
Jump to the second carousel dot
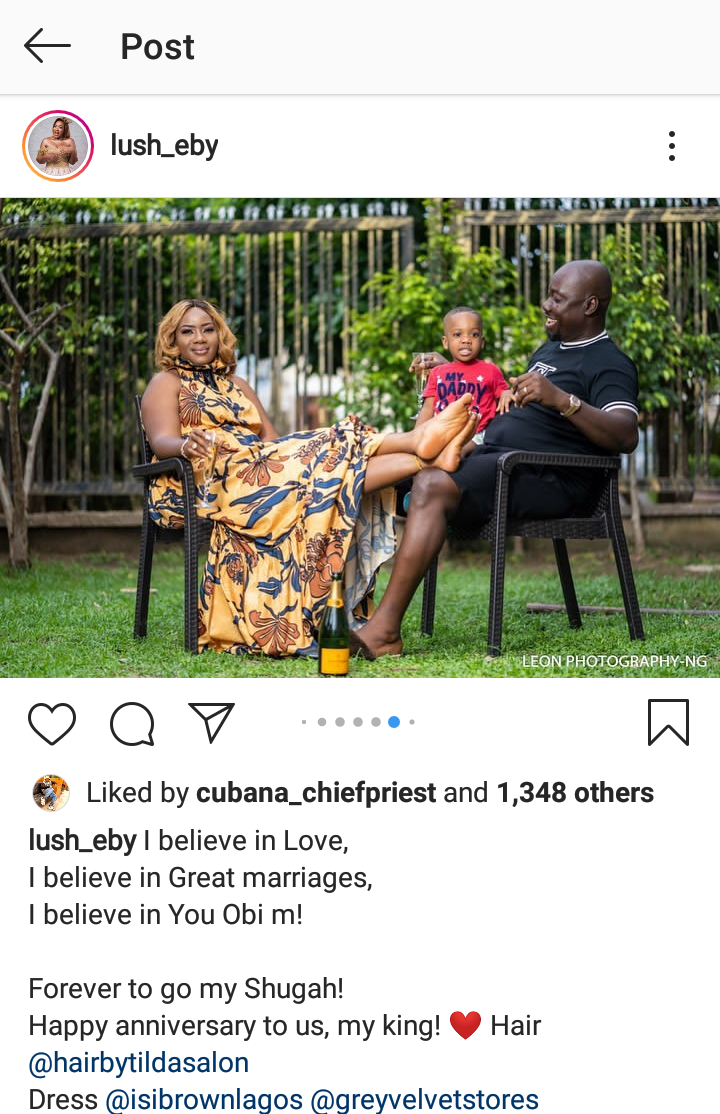coord(322,722)
